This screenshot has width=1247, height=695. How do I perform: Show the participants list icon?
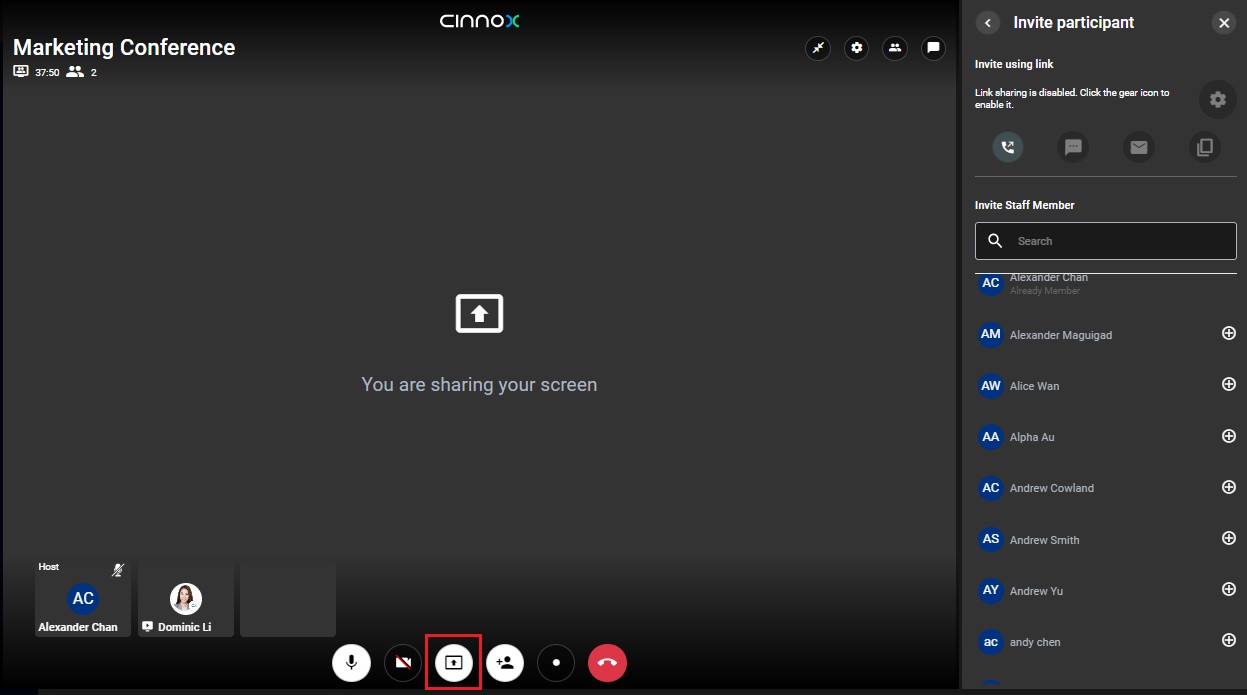click(x=895, y=48)
